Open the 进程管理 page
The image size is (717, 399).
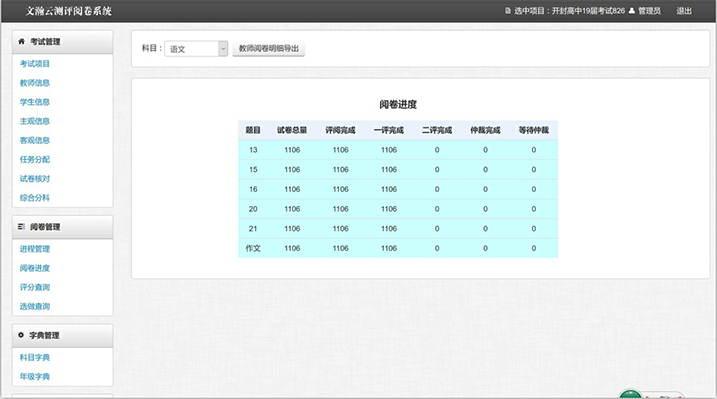coord(35,249)
